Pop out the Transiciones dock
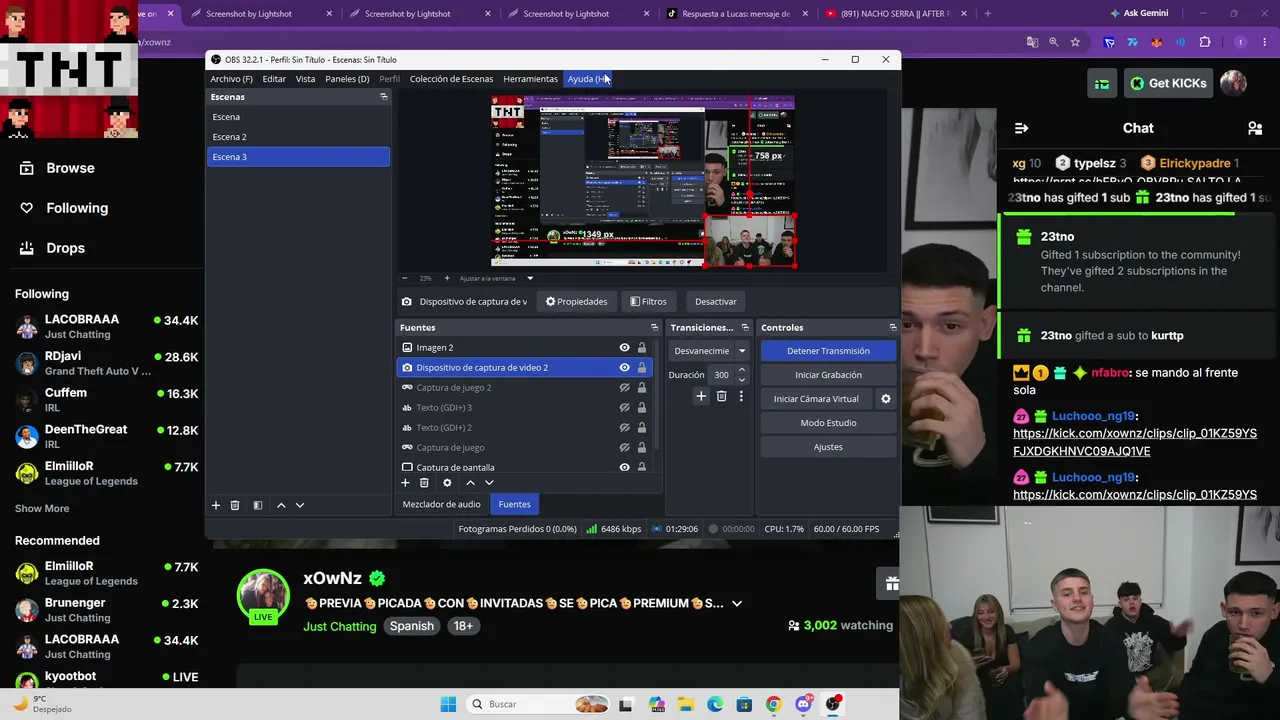This screenshot has height=720, width=1280. (x=745, y=327)
